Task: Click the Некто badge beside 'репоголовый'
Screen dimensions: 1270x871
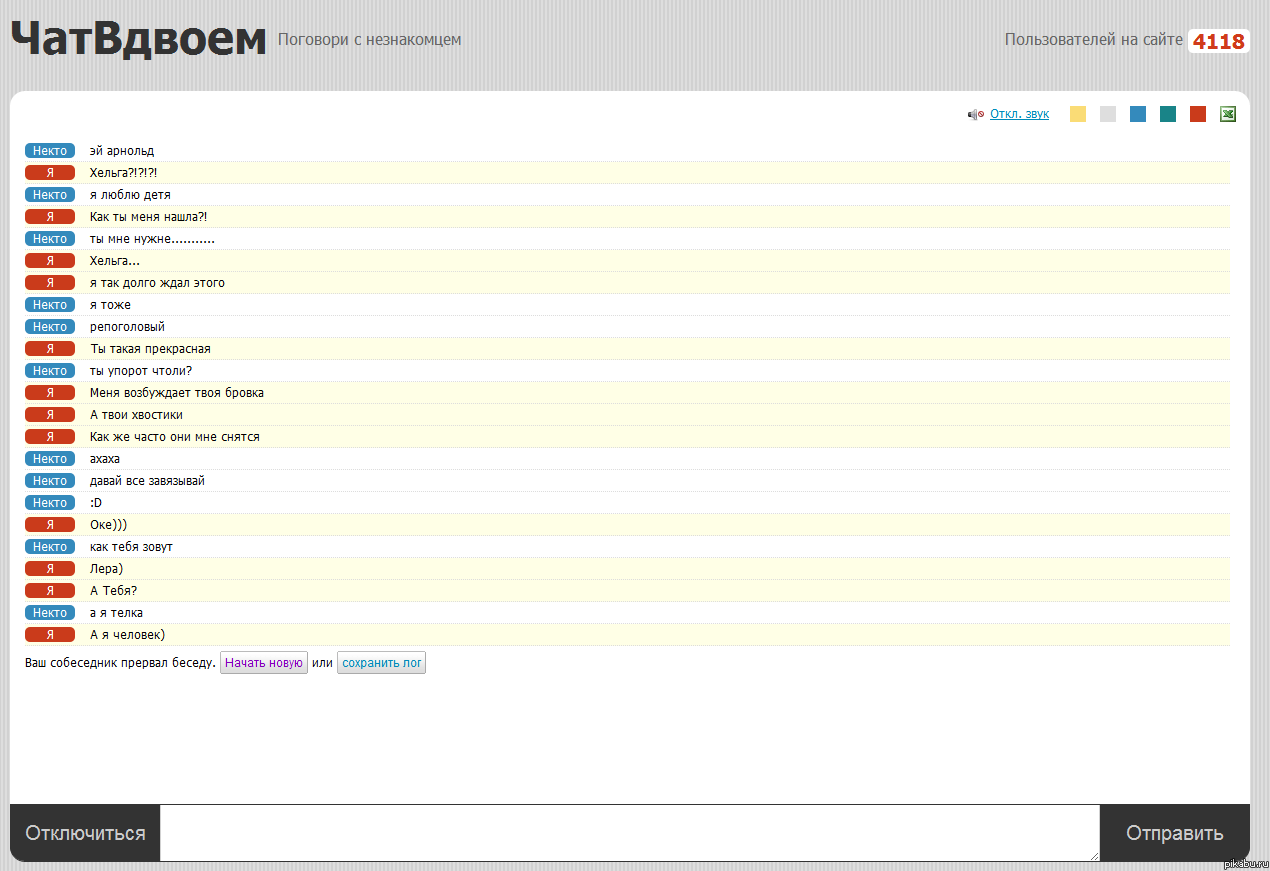Action: pos(50,327)
